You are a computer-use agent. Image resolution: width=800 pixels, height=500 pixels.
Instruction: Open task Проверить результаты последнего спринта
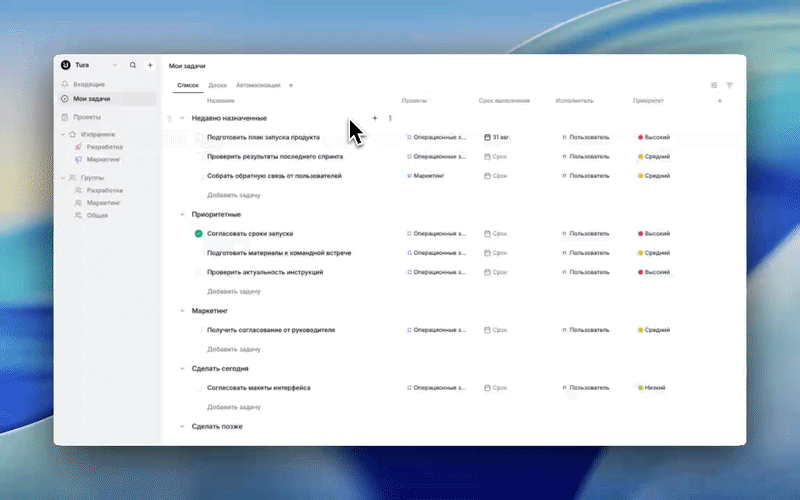coord(275,157)
